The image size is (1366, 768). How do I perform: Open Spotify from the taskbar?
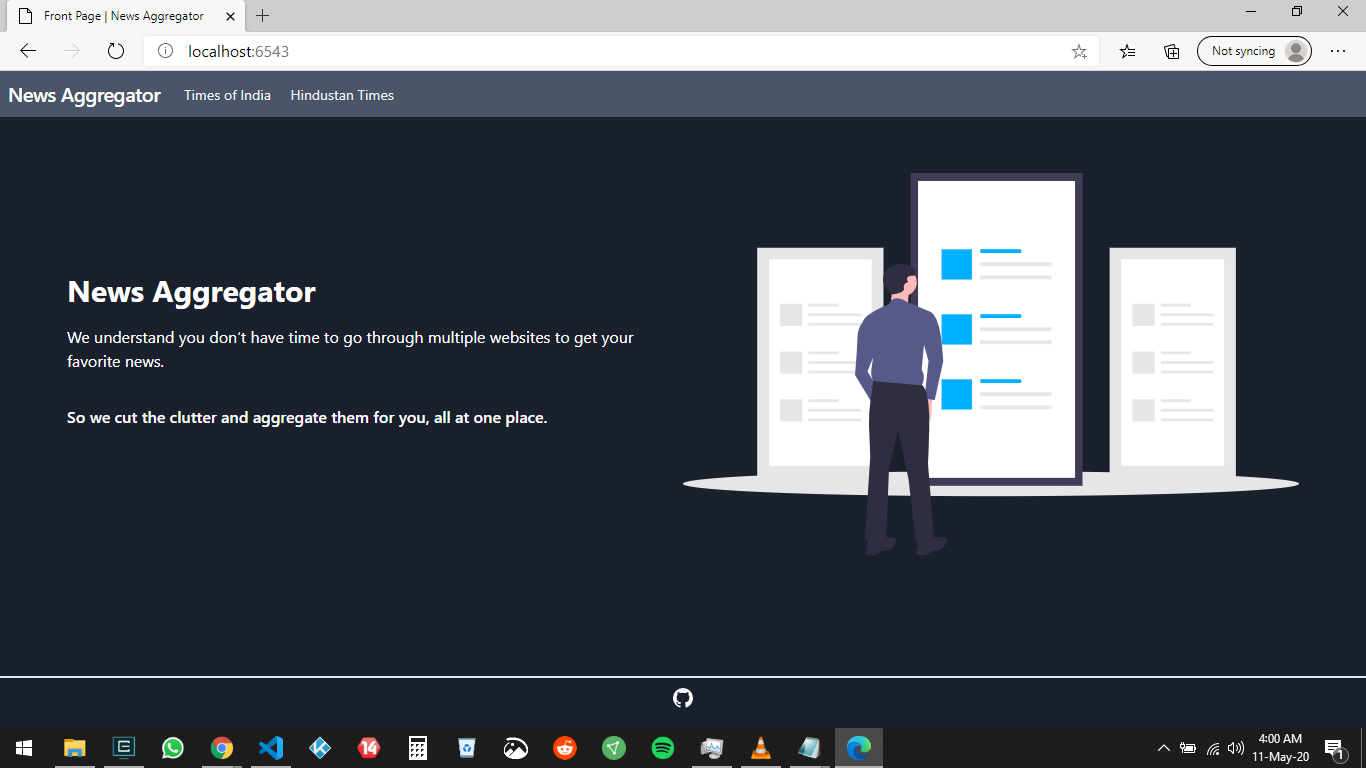[663, 748]
